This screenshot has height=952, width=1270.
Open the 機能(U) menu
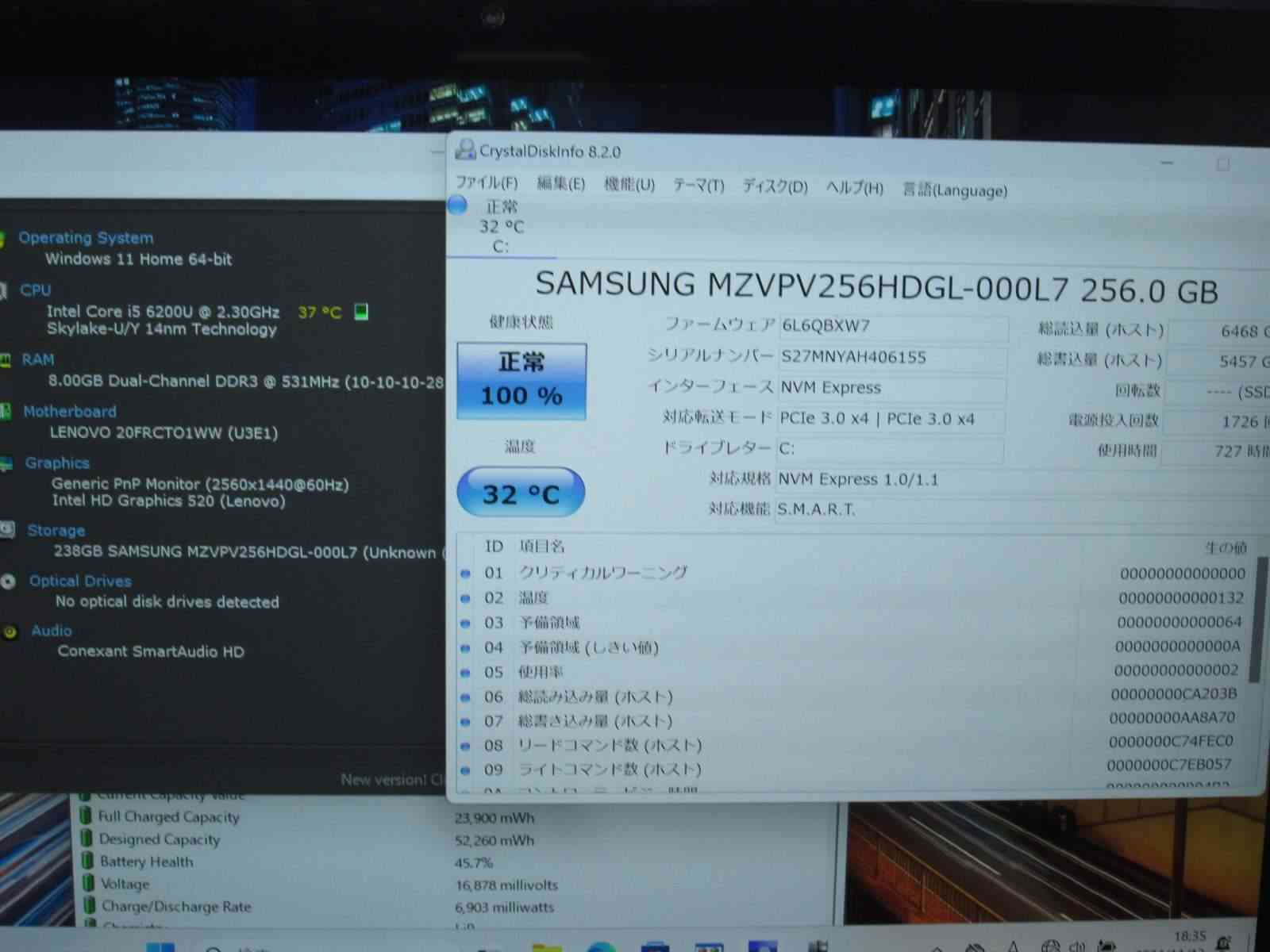(629, 185)
